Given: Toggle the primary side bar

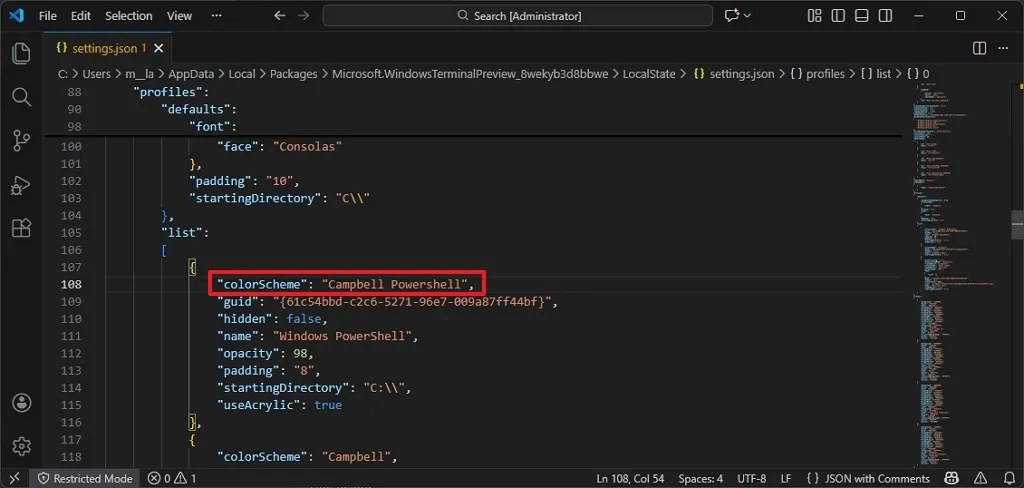Looking at the screenshot, I should point(838,16).
